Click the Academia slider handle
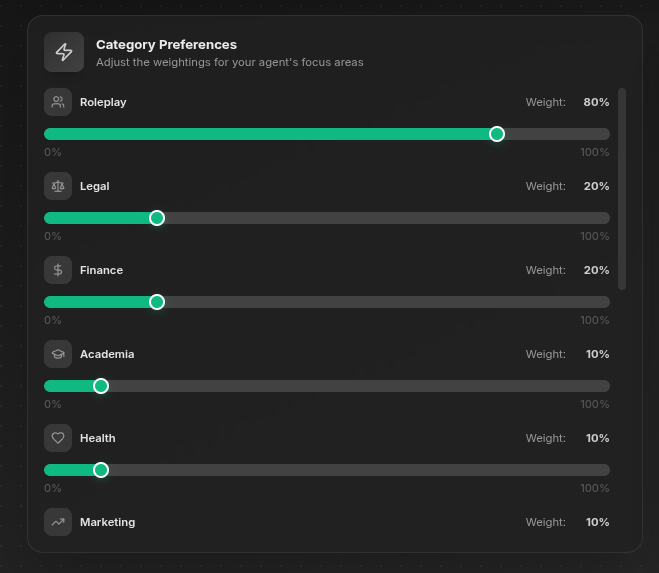This screenshot has width=659, height=573. [101, 386]
